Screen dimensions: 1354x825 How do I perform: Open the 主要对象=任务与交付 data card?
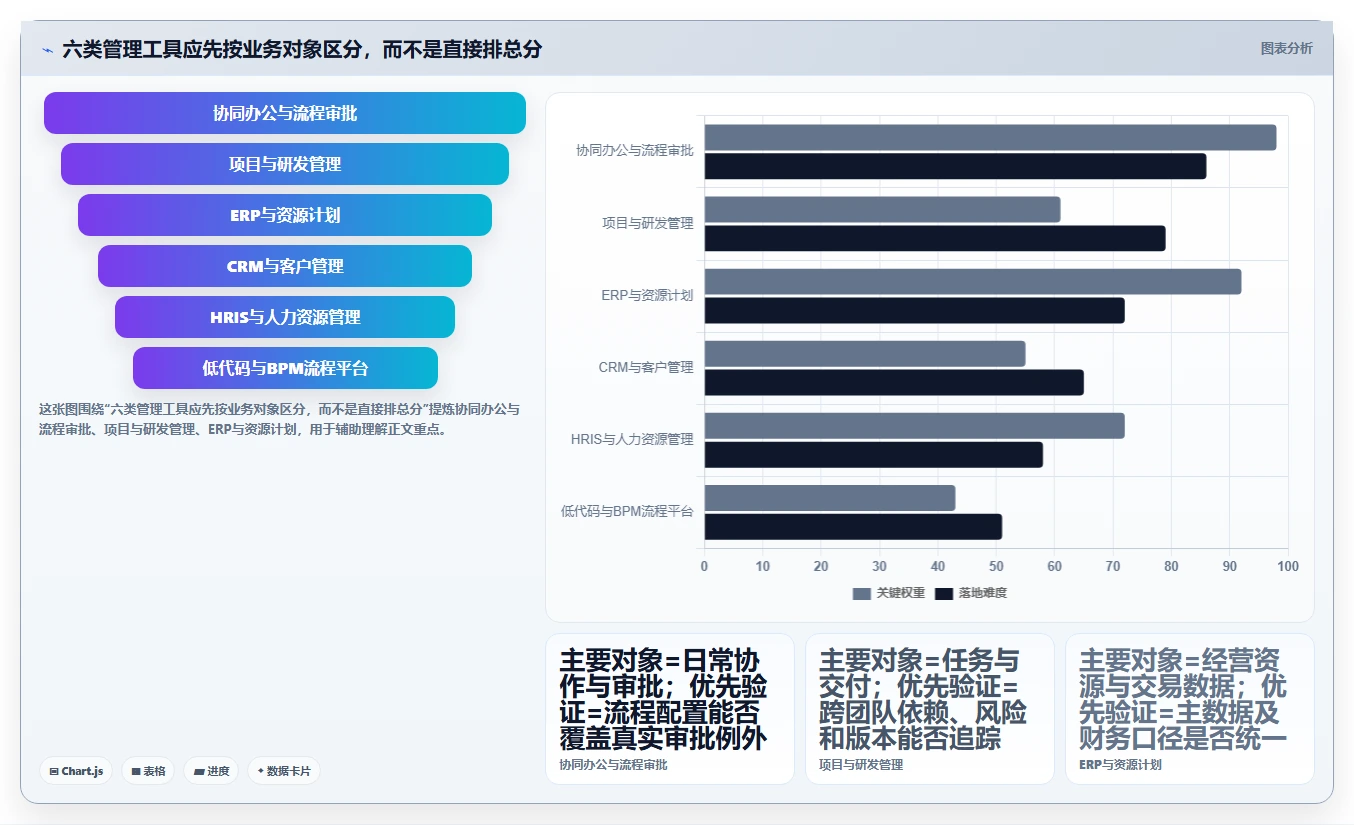tap(930, 709)
